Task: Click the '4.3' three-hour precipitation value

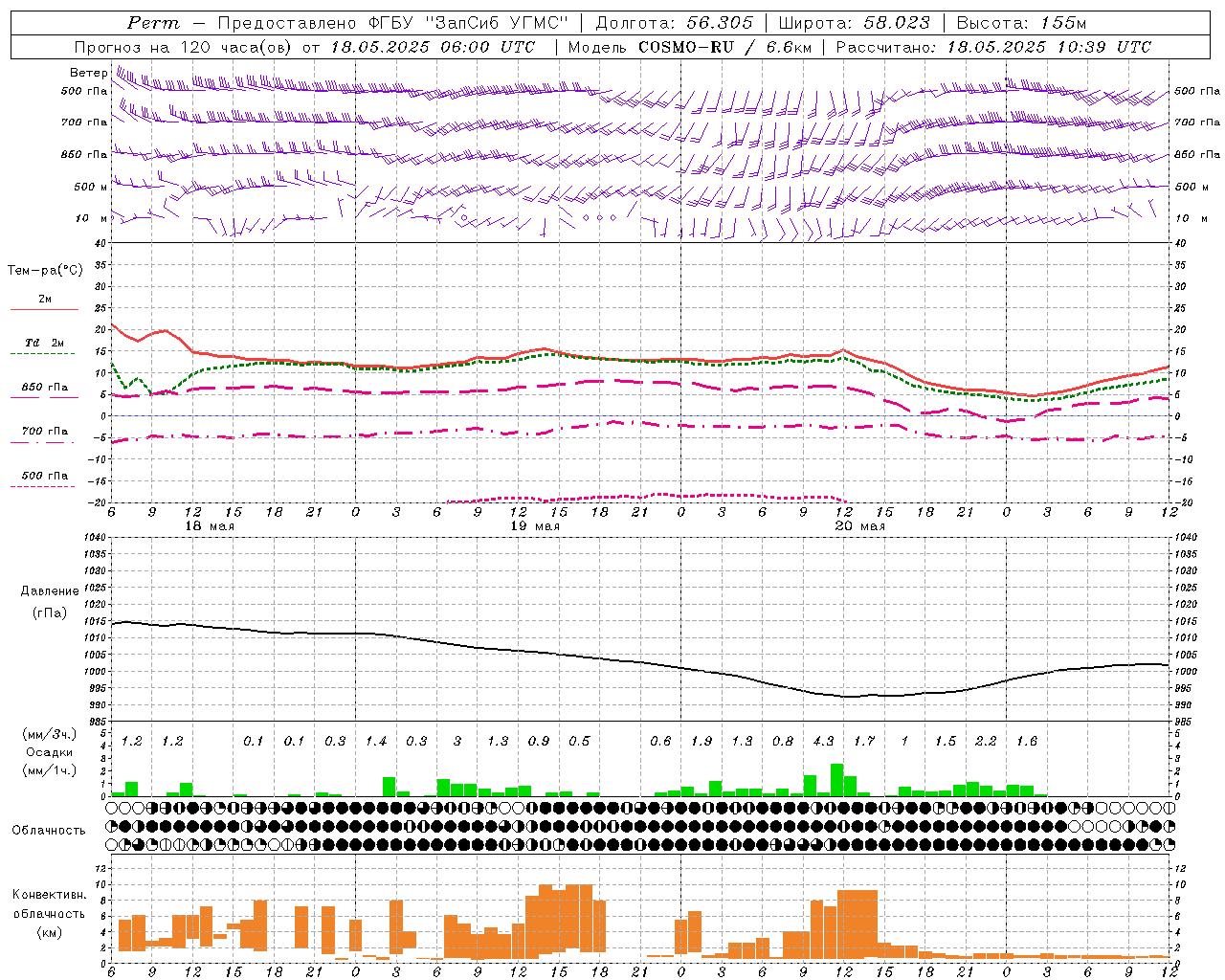Action: click(x=823, y=742)
